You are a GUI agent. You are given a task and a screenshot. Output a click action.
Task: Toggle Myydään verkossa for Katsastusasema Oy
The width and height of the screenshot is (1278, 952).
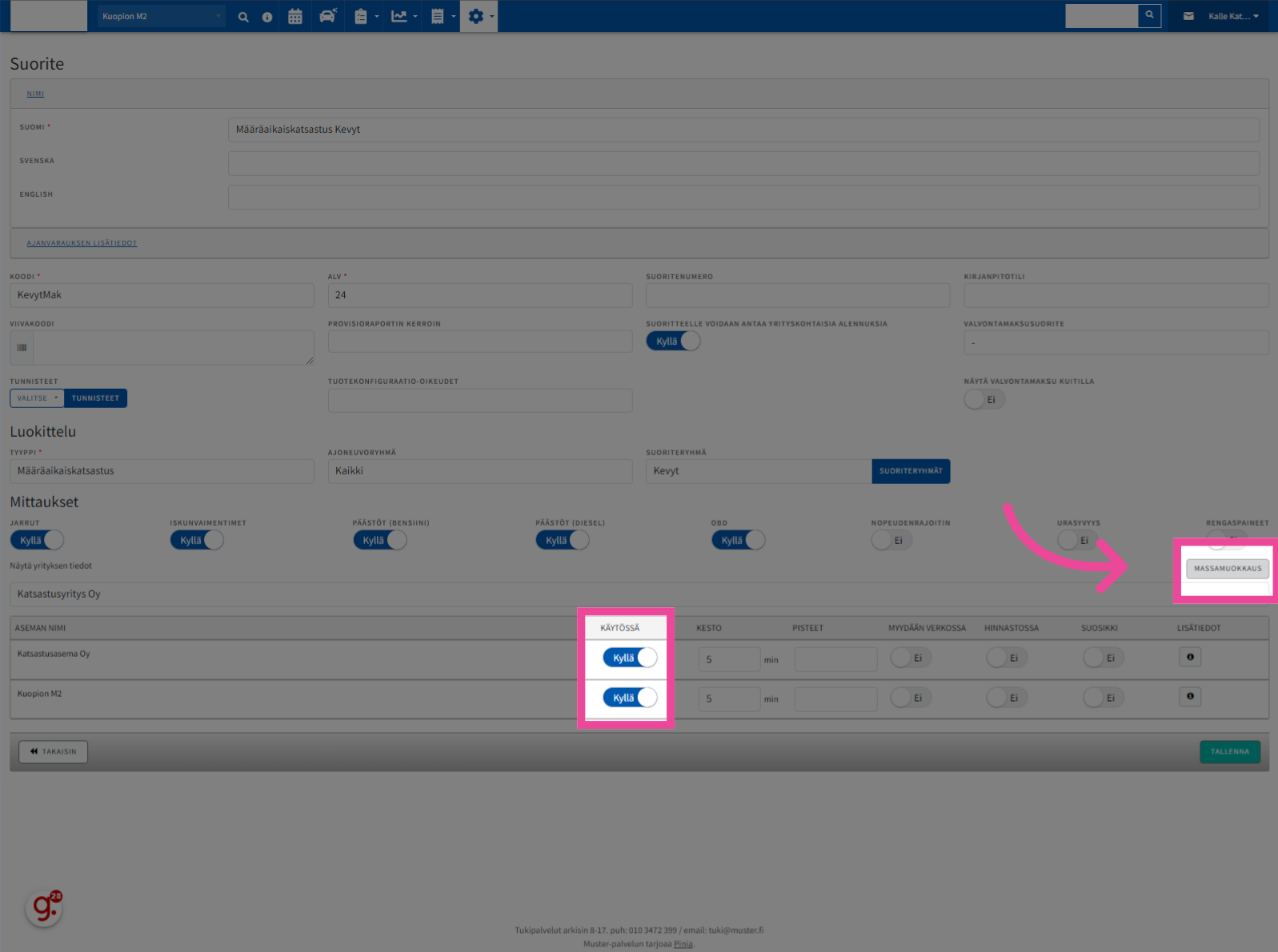pos(911,658)
